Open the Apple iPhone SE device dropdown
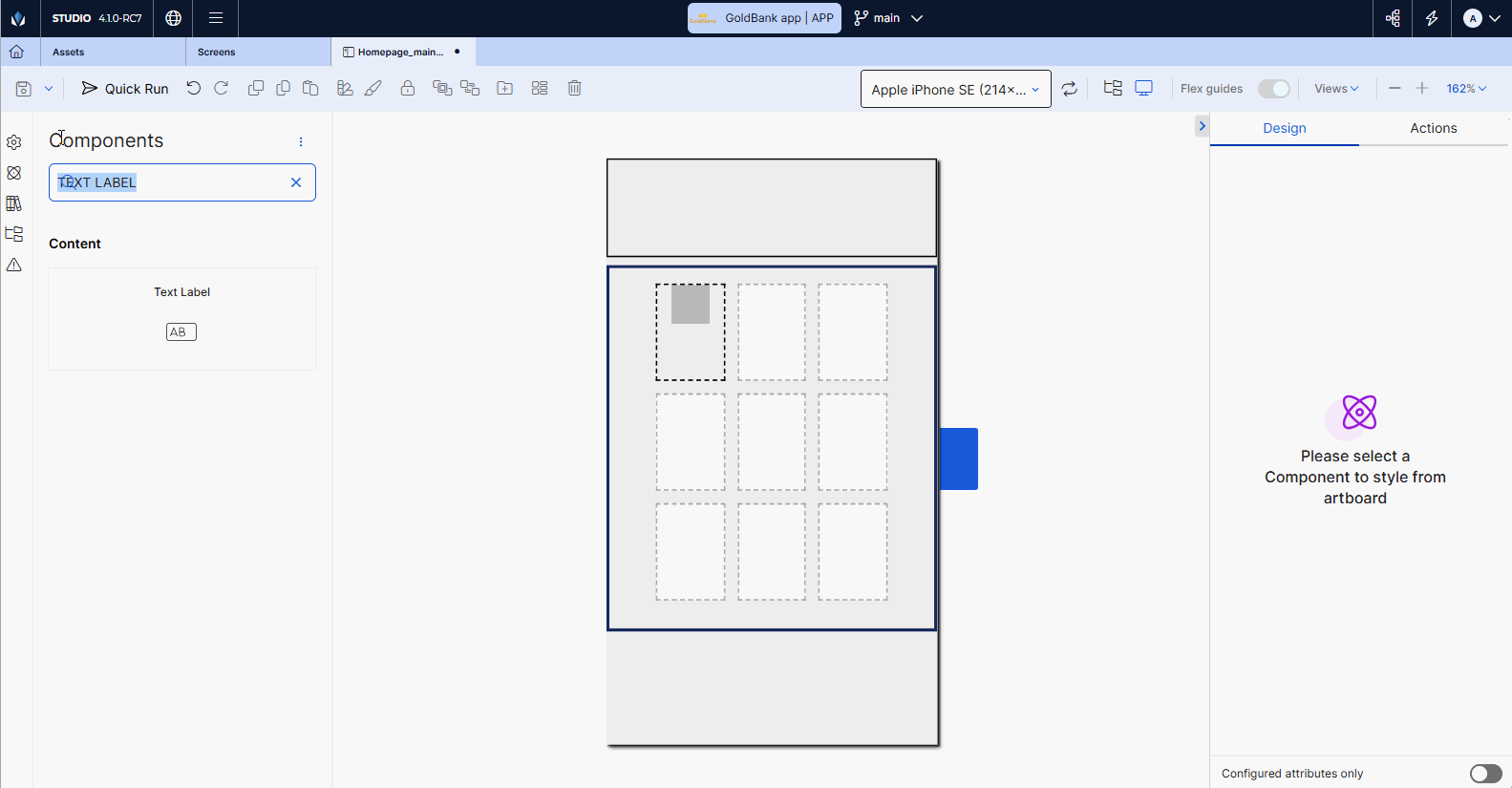 pos(955,89)
